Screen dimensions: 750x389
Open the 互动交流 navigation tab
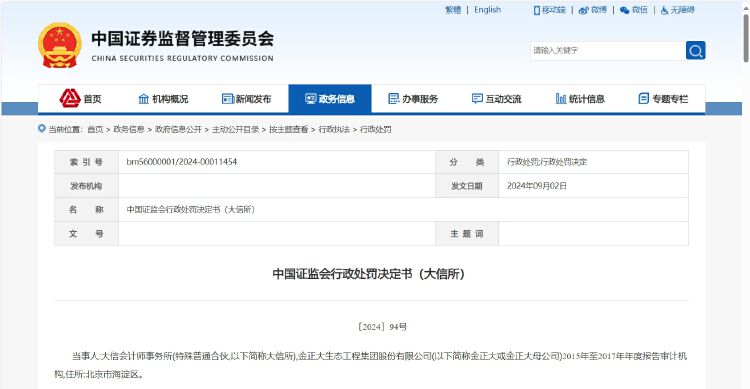tap(496, 99)
